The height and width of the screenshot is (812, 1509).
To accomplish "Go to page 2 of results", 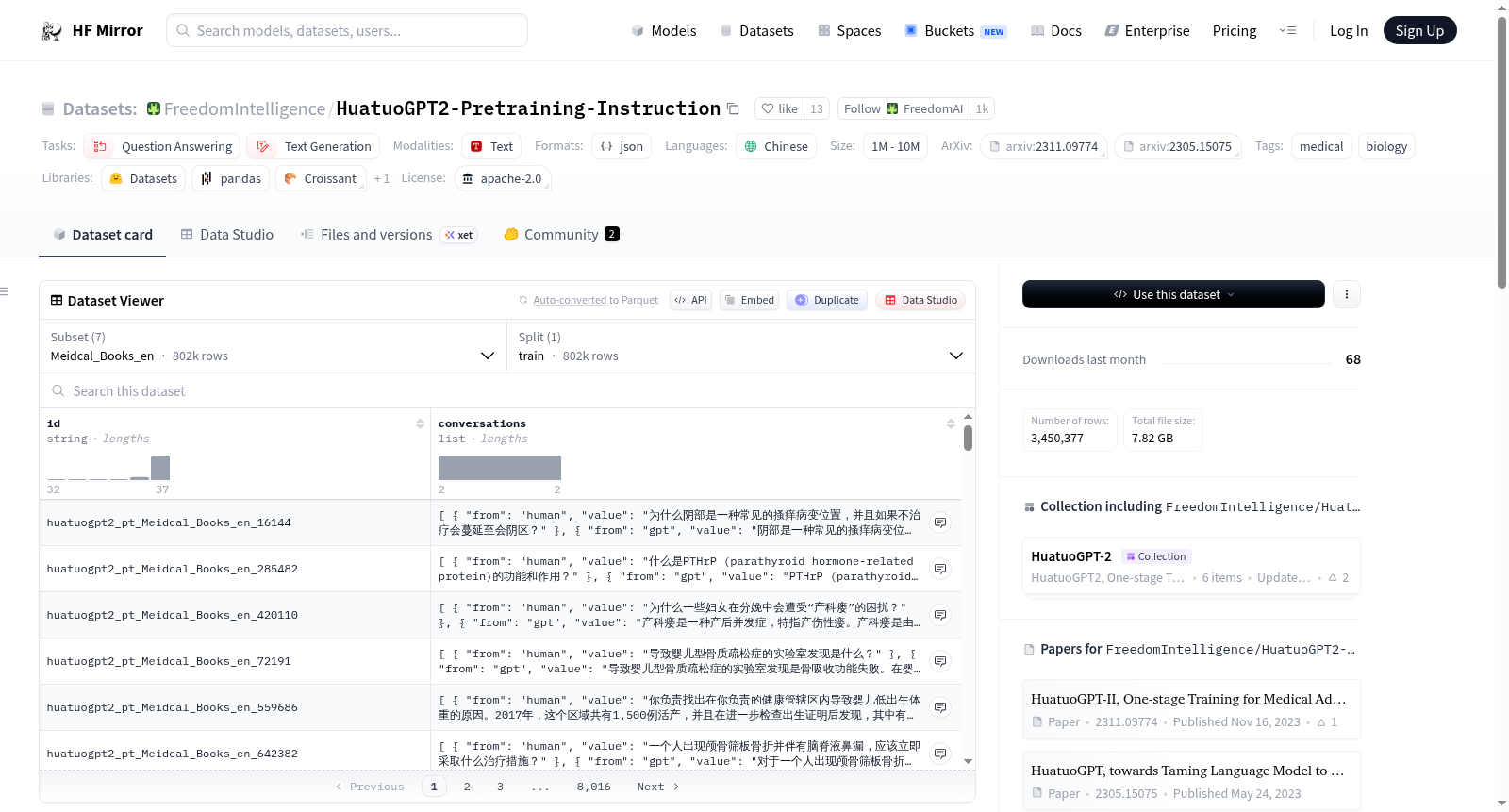I will (467, 787).
